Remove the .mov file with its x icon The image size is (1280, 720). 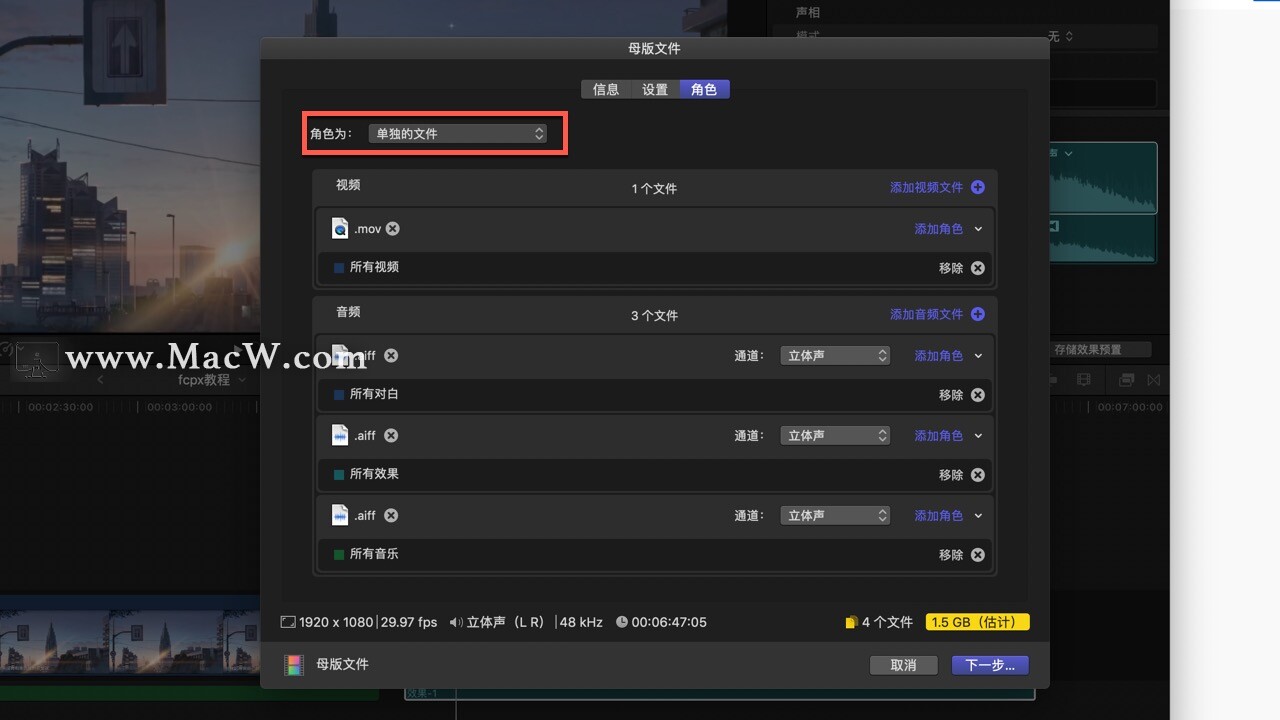pyautogui.click(x=393, y=228)
